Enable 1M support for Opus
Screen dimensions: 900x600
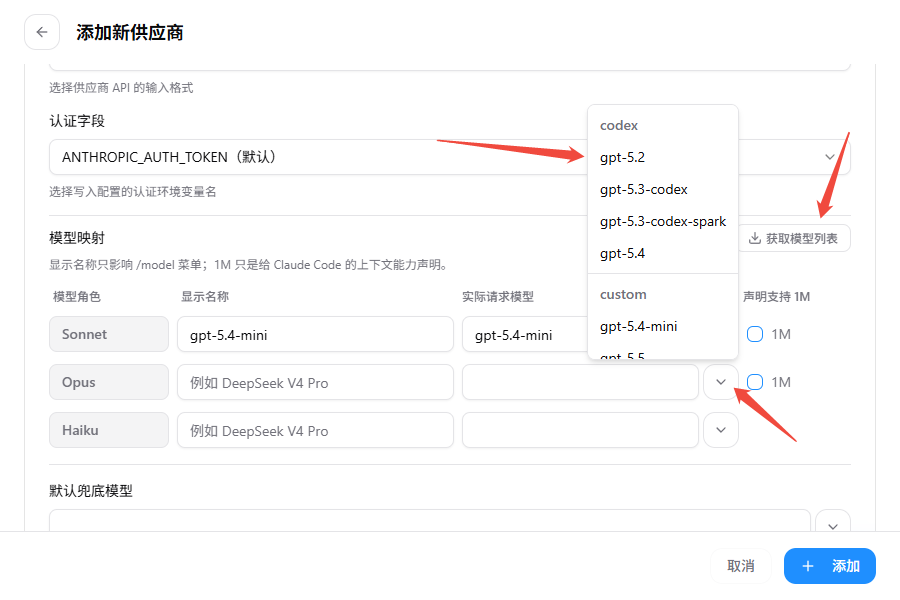click(x=755, y=382)
